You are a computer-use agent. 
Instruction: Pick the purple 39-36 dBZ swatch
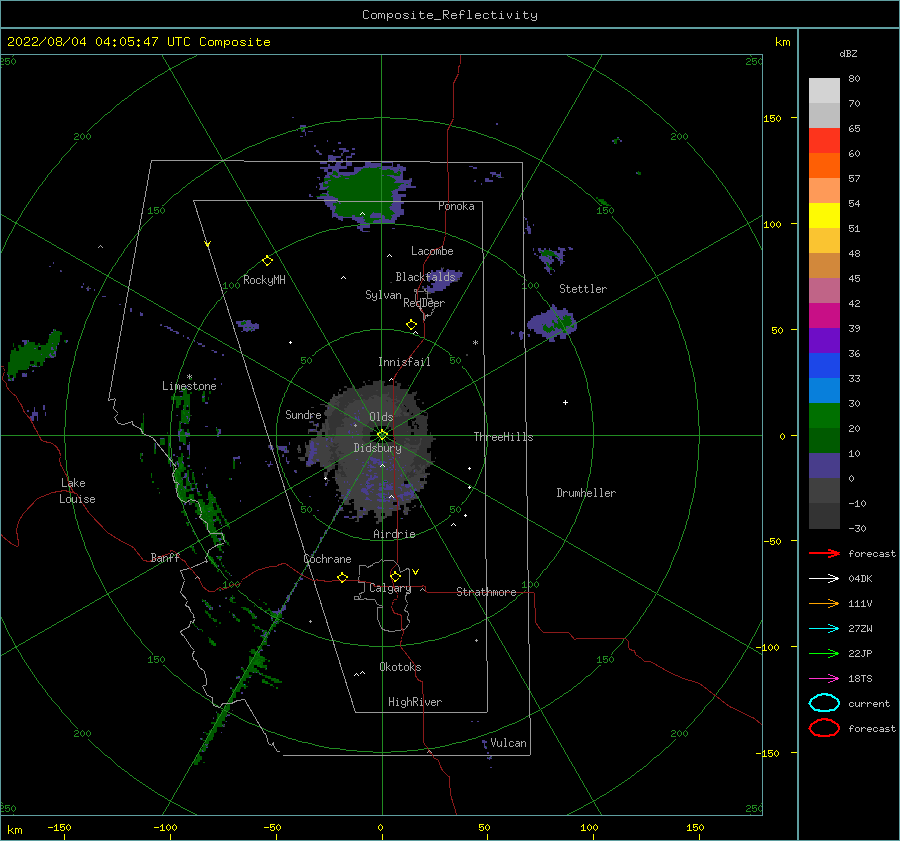tap(824, 340)
